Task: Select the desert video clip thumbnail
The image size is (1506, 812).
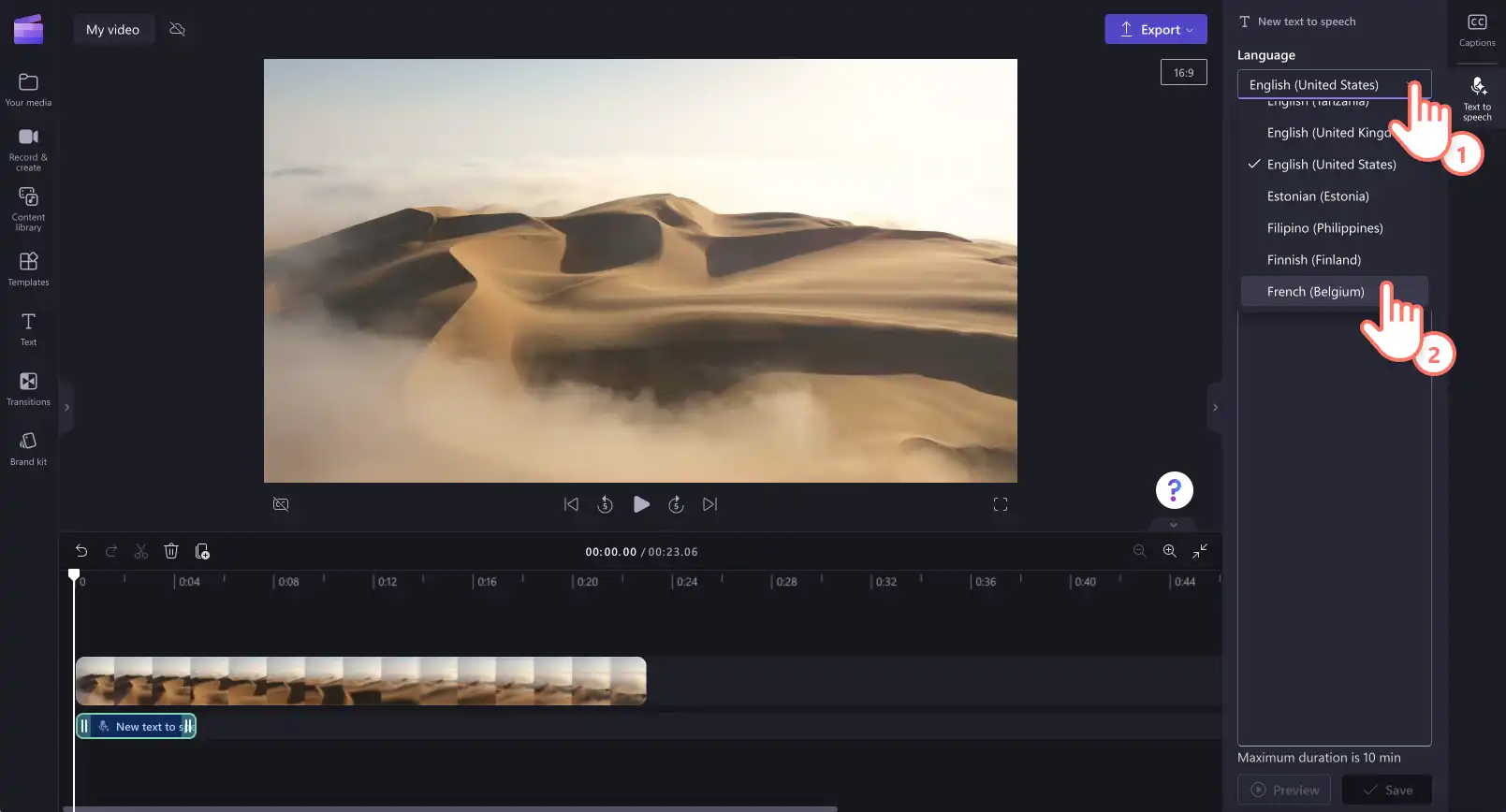Action: [360, 681]
